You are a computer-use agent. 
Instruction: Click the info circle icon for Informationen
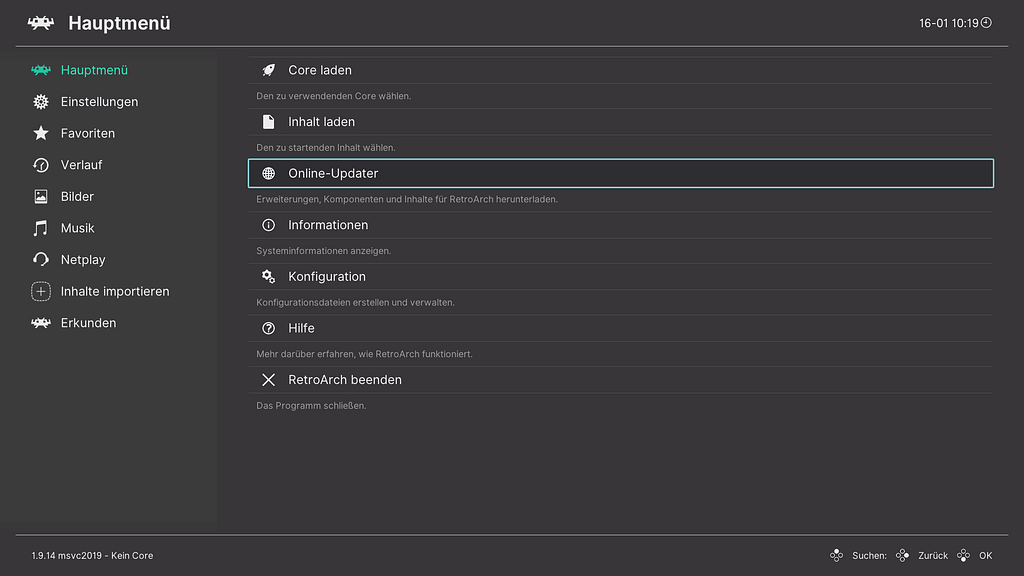pyautogui.click(x=268, y=225)
